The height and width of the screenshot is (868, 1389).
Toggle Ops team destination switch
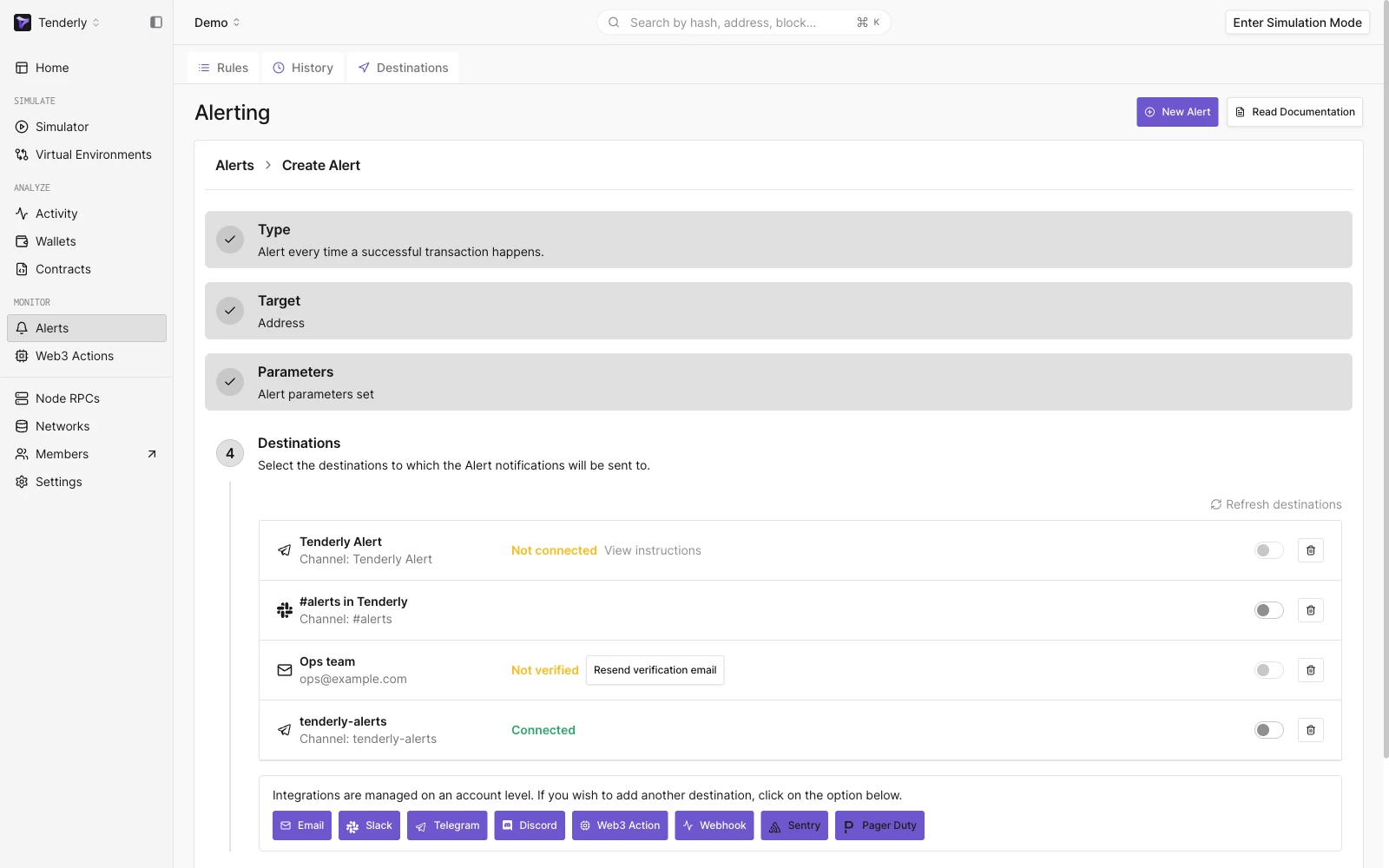(1268, 670)
